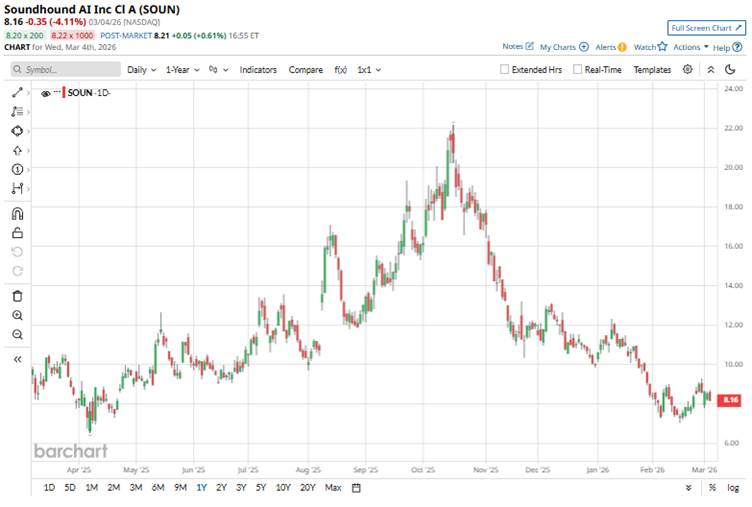Select the 3Y time range

(241, 487)
